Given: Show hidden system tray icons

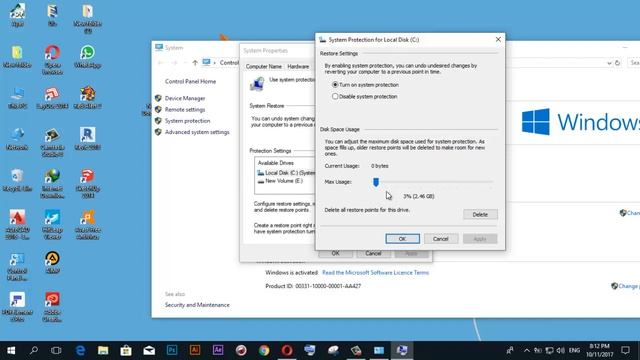Looking at the screenshot, I should click(527, 350).
